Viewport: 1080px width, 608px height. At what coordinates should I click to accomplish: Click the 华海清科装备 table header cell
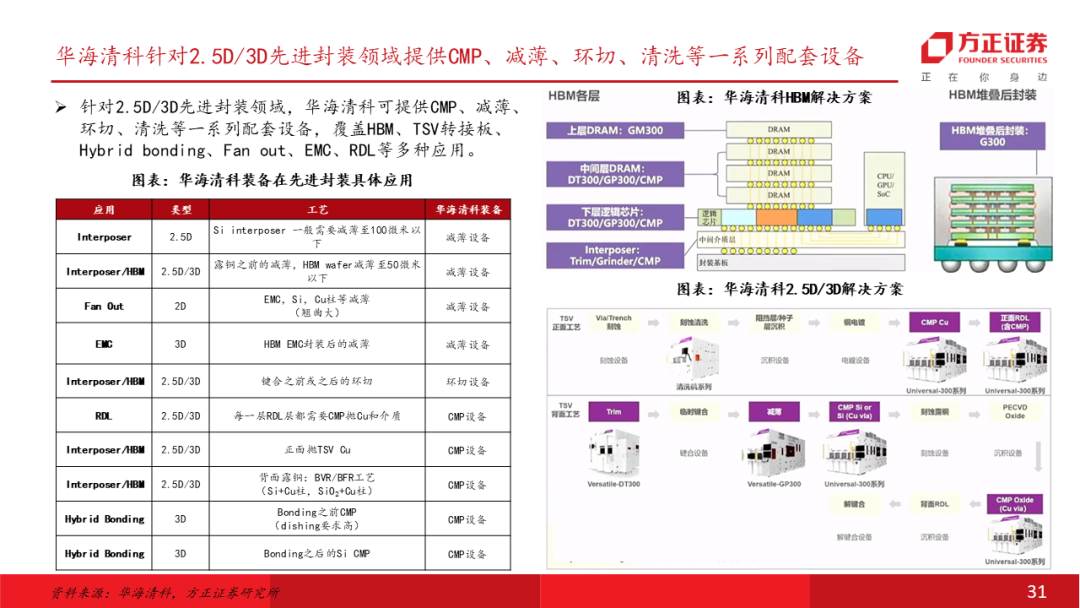(468, 210)
